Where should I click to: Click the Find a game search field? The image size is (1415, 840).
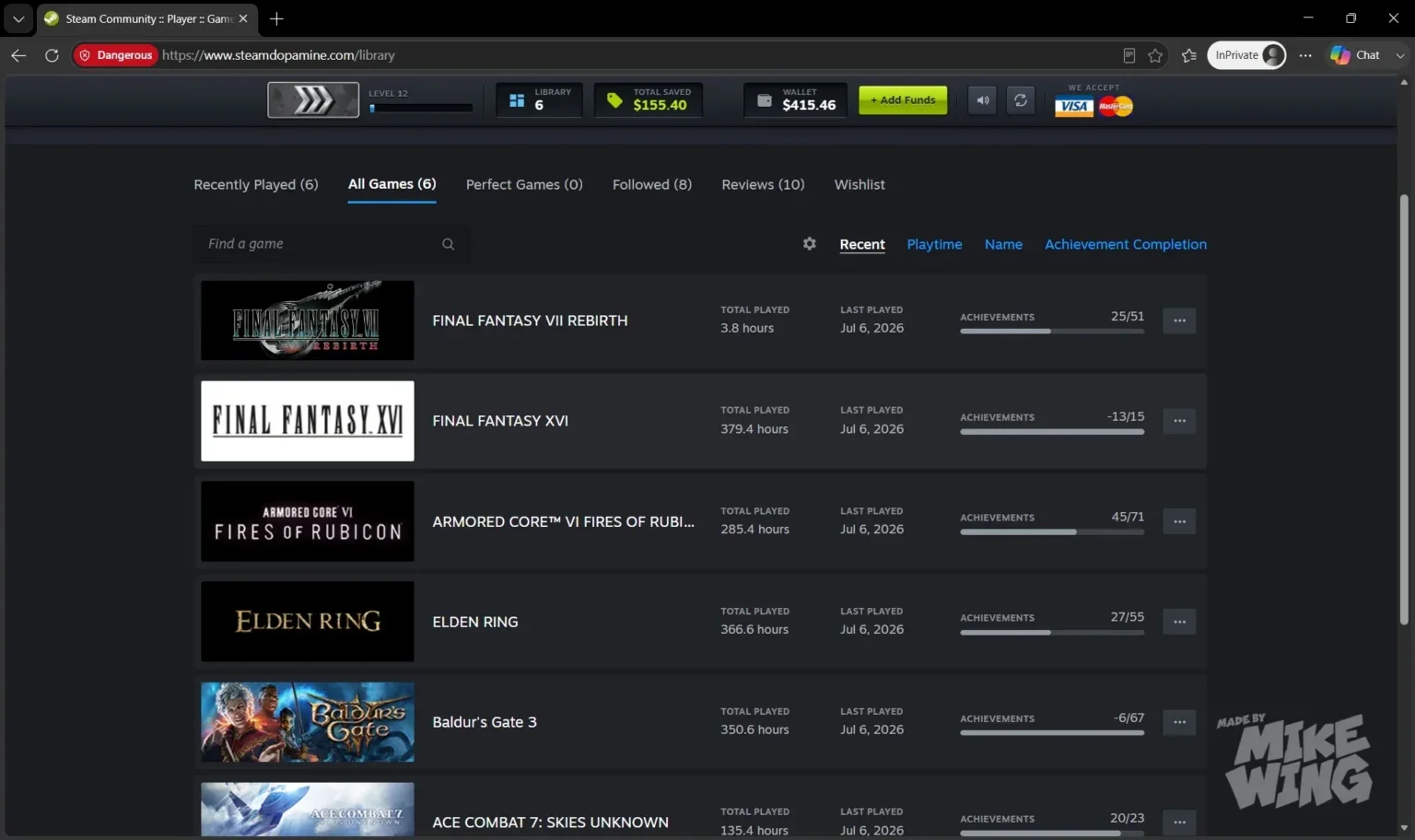pos(332,244)
